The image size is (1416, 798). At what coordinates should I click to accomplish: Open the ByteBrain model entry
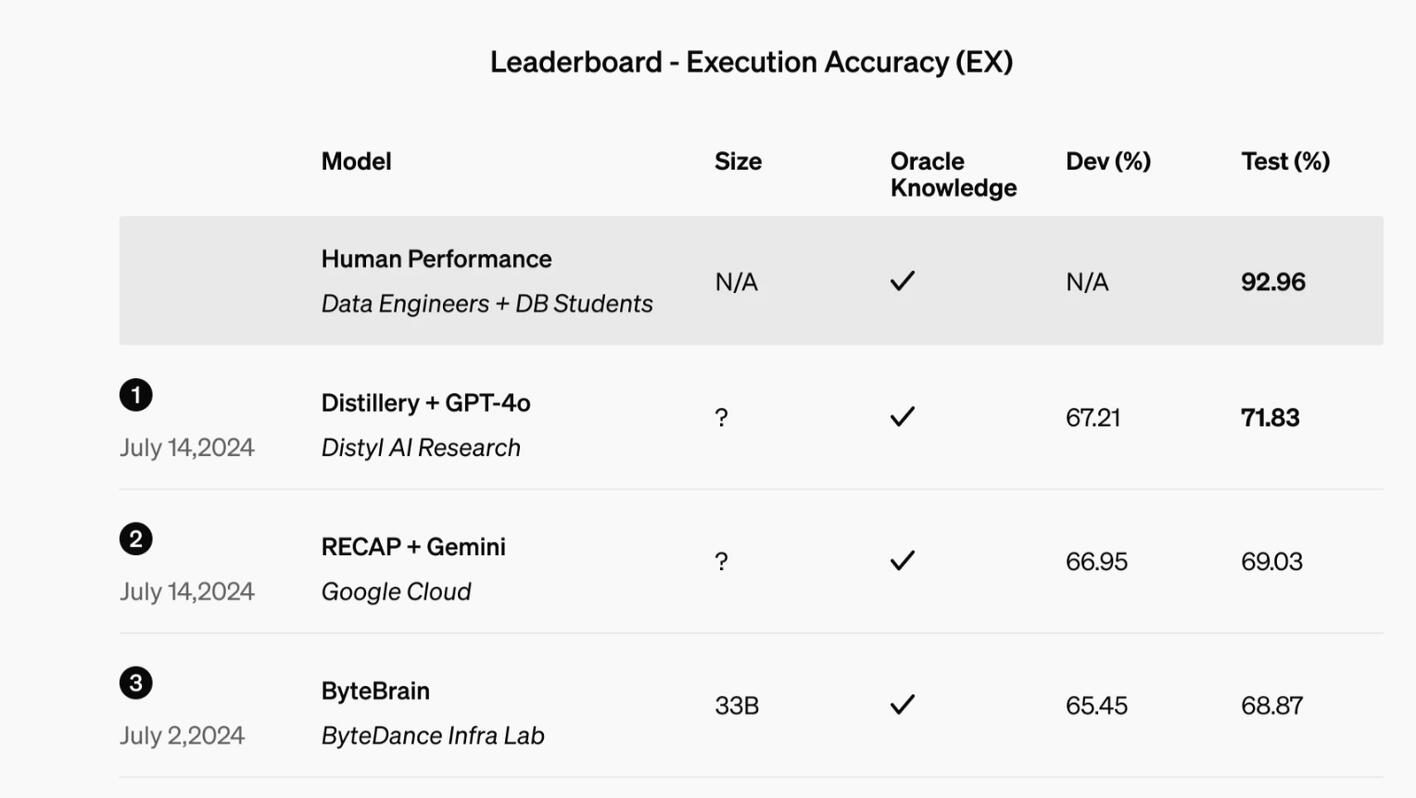pos(375,691)
